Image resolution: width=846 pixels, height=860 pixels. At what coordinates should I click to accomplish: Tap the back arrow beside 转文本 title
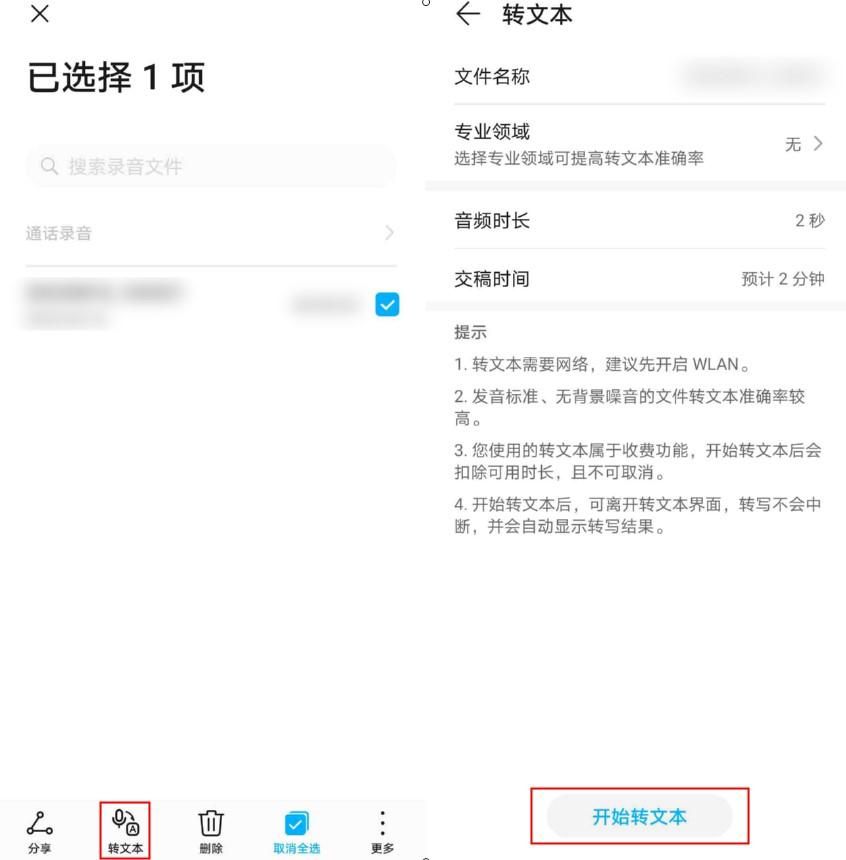click(x=468, y=14)
